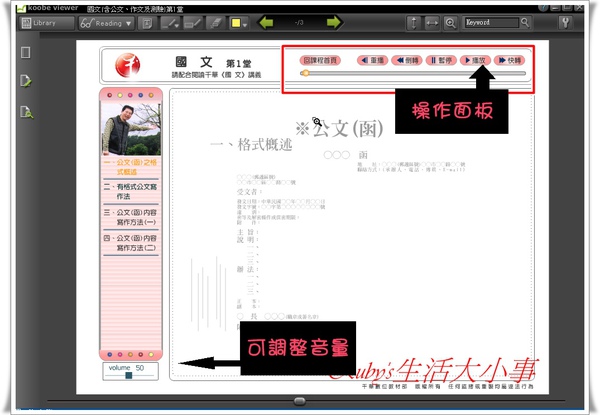Click the help icon in title bar
600x415 pixels.
tap(543, 7)
